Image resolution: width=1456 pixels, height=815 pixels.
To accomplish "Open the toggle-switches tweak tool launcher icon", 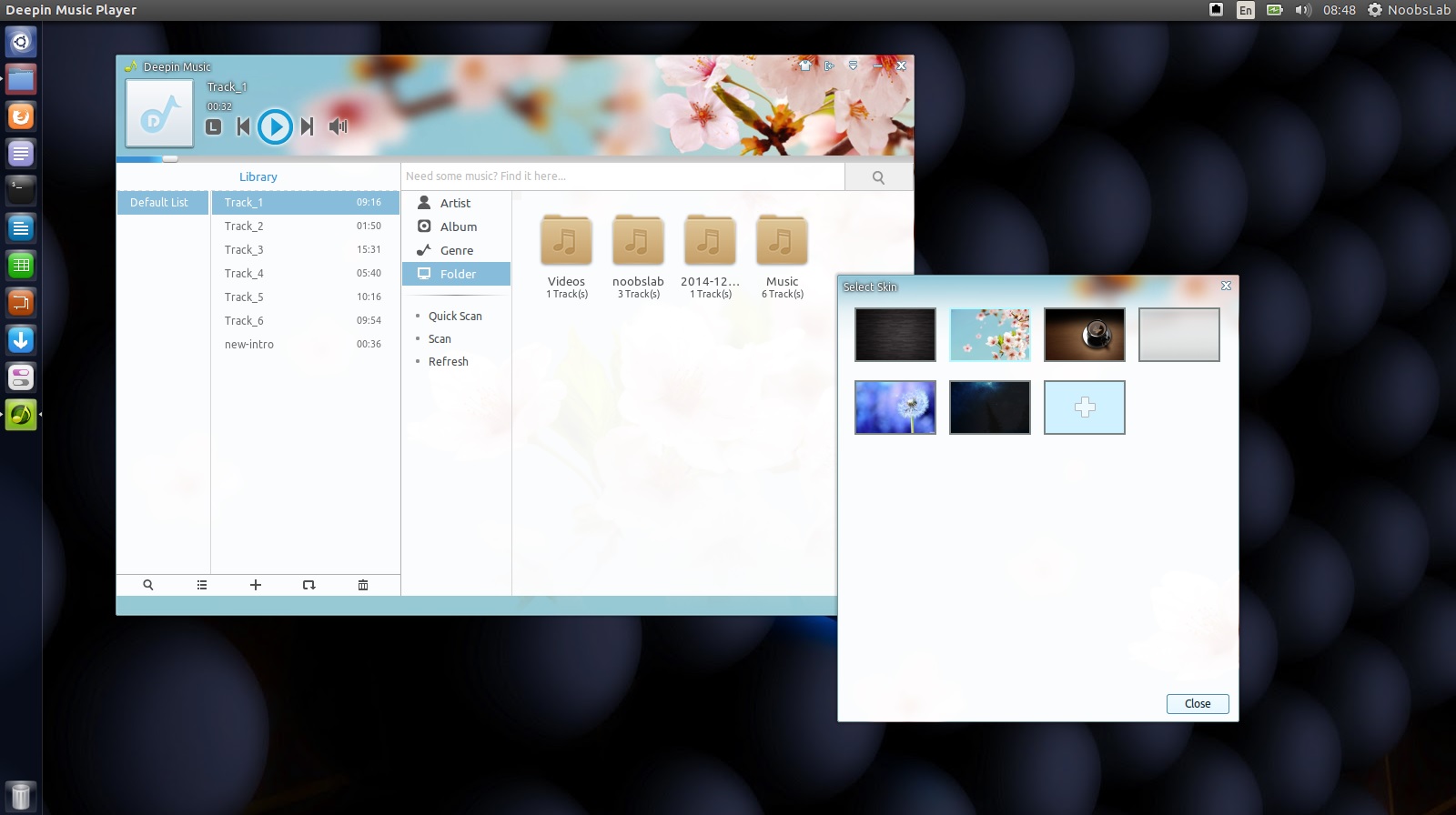I will (x=21, y=377).
